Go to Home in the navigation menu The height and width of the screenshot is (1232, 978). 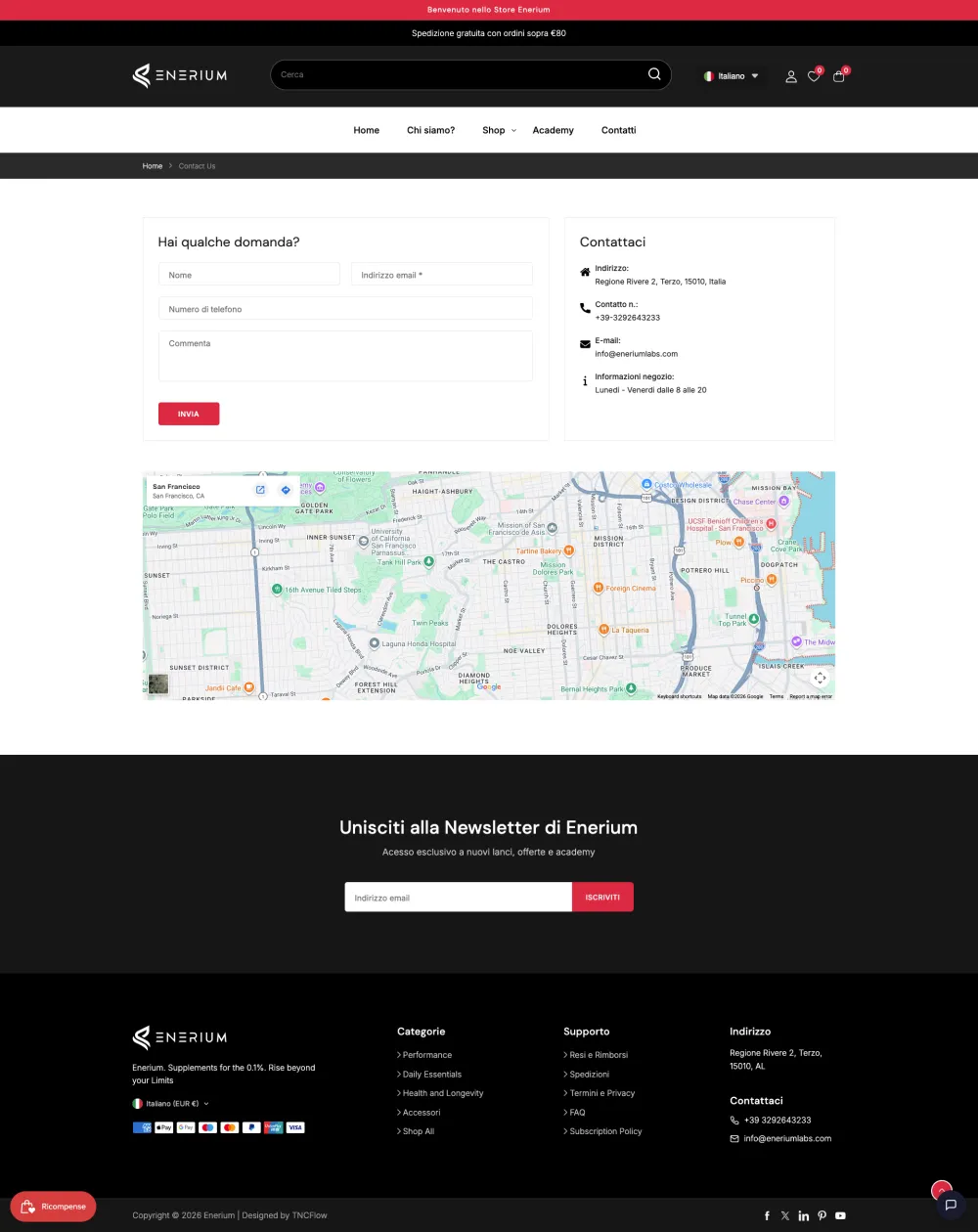(367, 130)
